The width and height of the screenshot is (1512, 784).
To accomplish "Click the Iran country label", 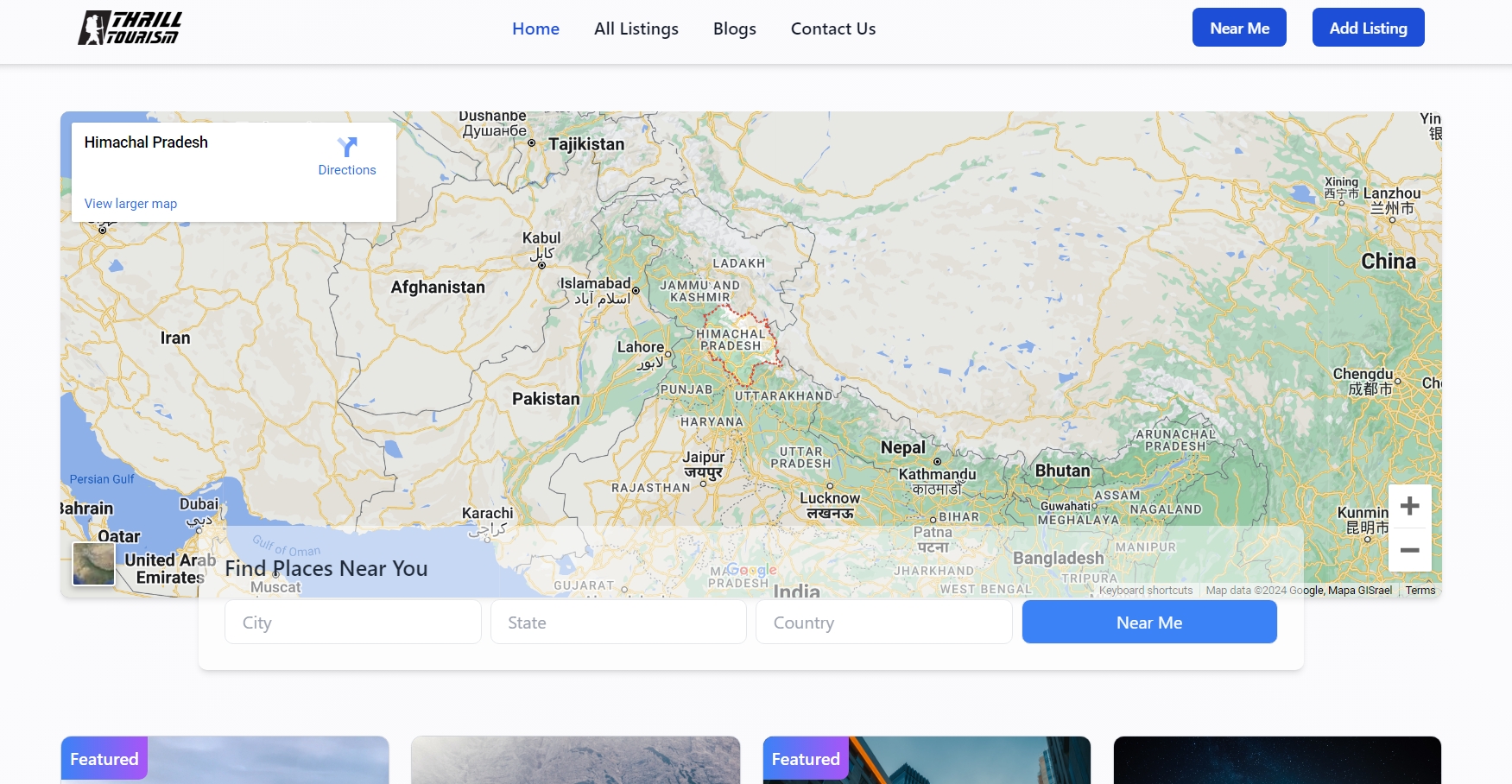I will 175,338.
